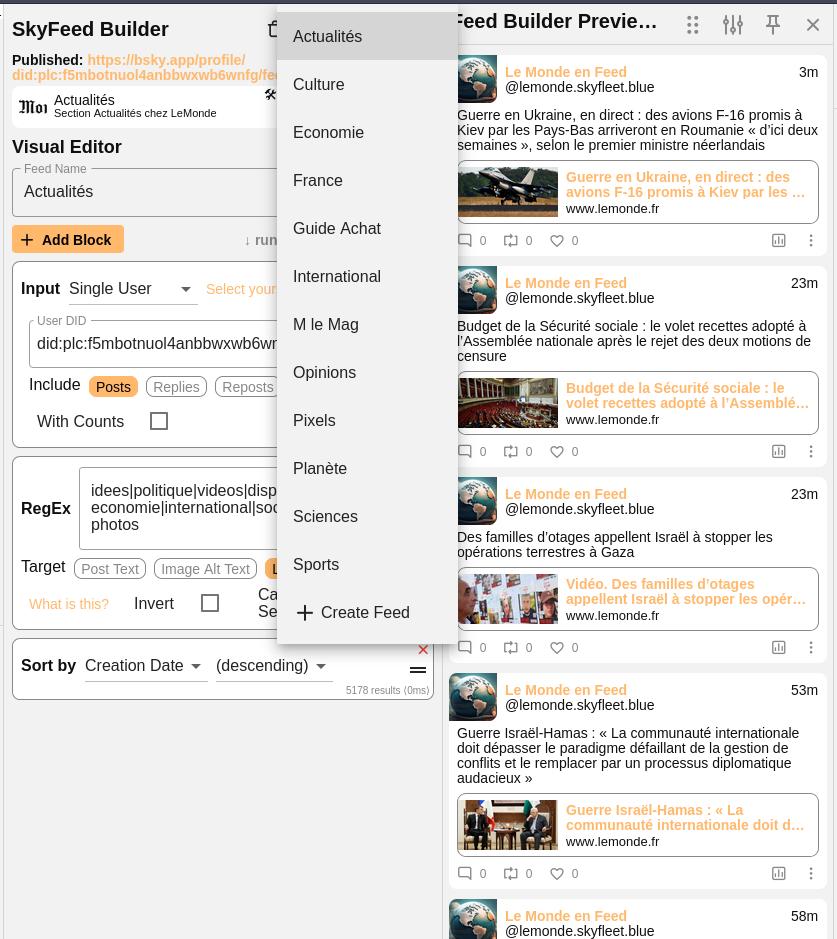837x939 pixels.
Task: Pin the Feed Builder Preview panel
Action: pos(773,25)
